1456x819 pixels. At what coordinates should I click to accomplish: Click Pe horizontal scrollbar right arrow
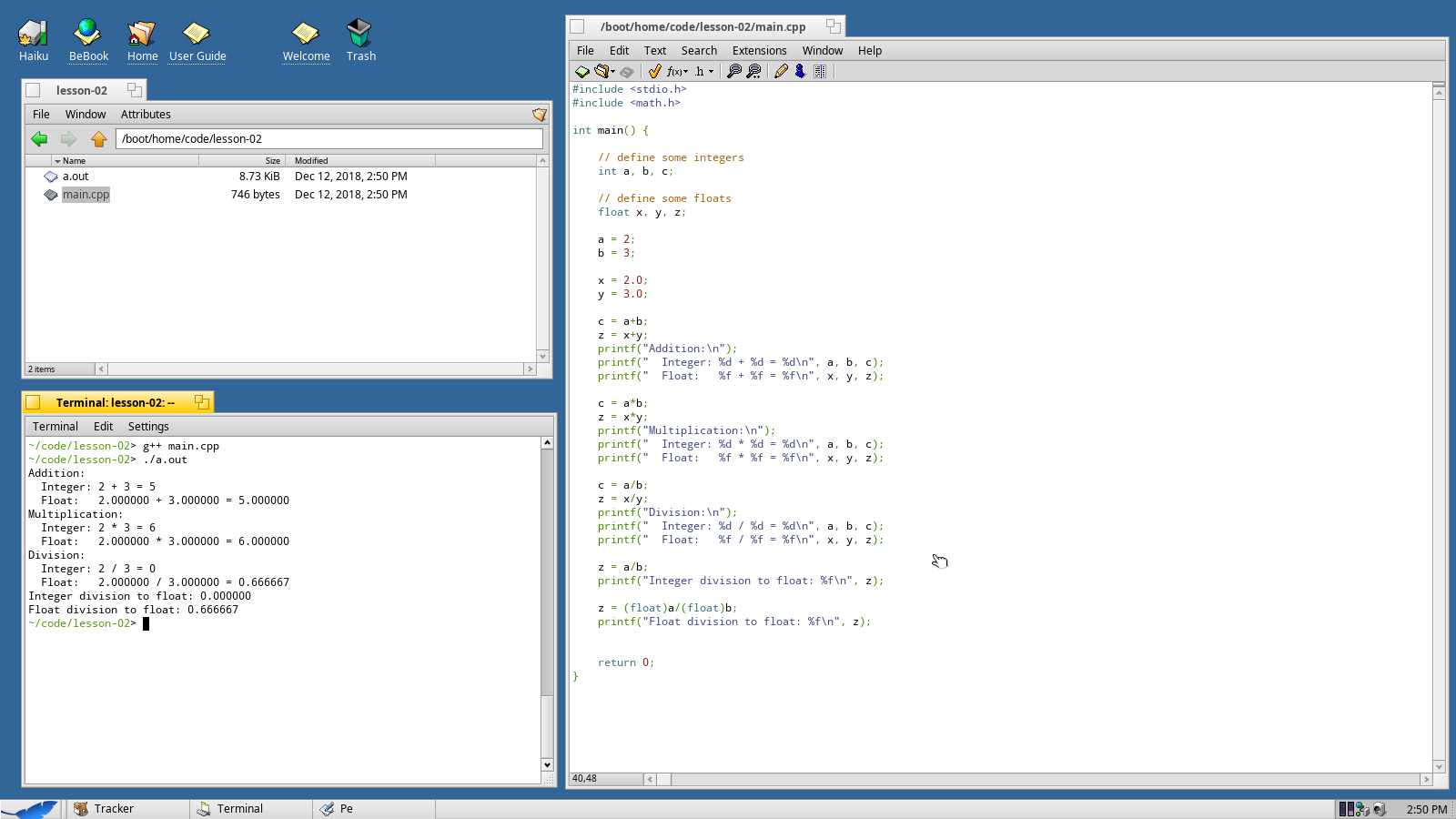coord(1426,779)
